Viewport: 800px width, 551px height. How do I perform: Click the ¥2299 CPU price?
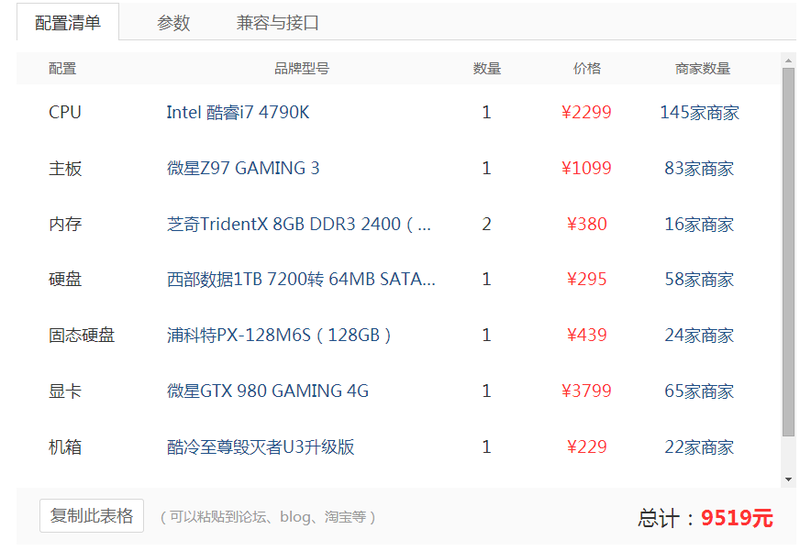[x=586, y=112]
